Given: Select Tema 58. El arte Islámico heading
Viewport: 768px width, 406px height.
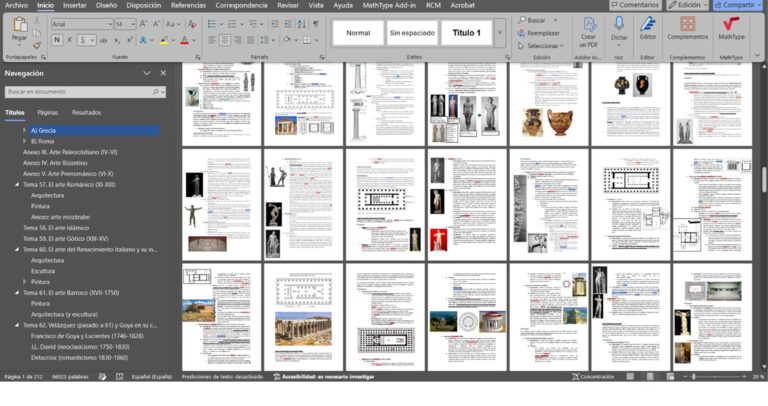Looking at the screenshot, I should coord(56,228).
